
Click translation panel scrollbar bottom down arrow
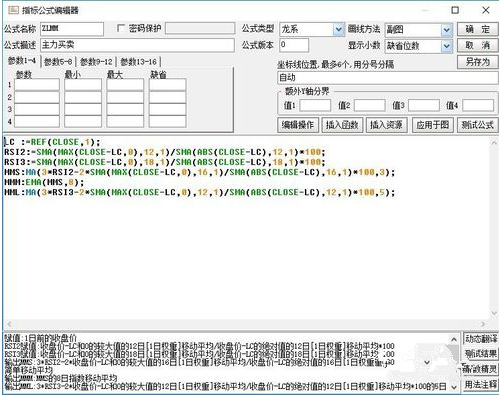click(454, 387)
